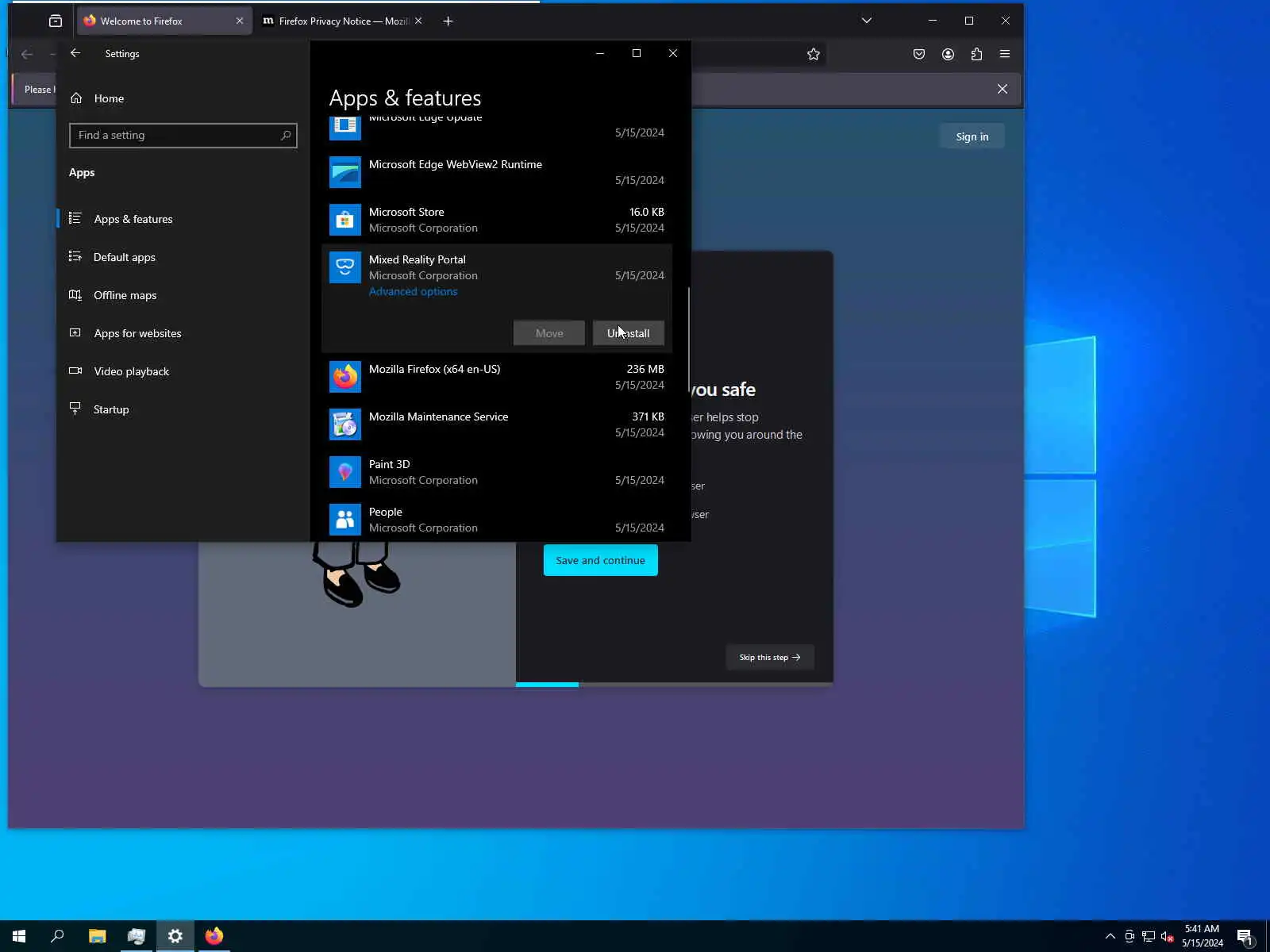Select Microsoft Edge WebView2 Runtime entry

(x=497, y=172)
